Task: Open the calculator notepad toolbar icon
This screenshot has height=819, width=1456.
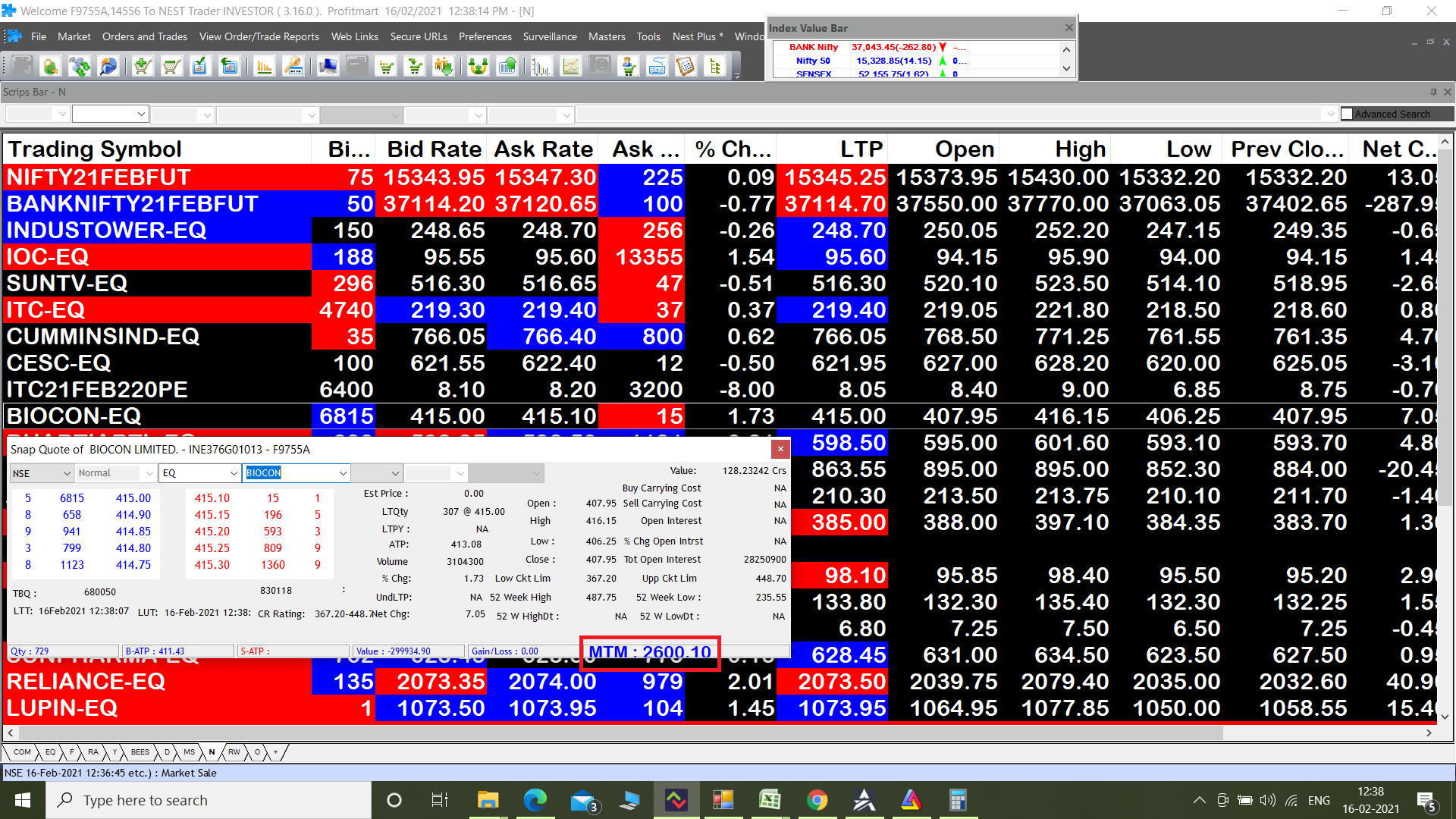Action: click(x=686, y=67)
